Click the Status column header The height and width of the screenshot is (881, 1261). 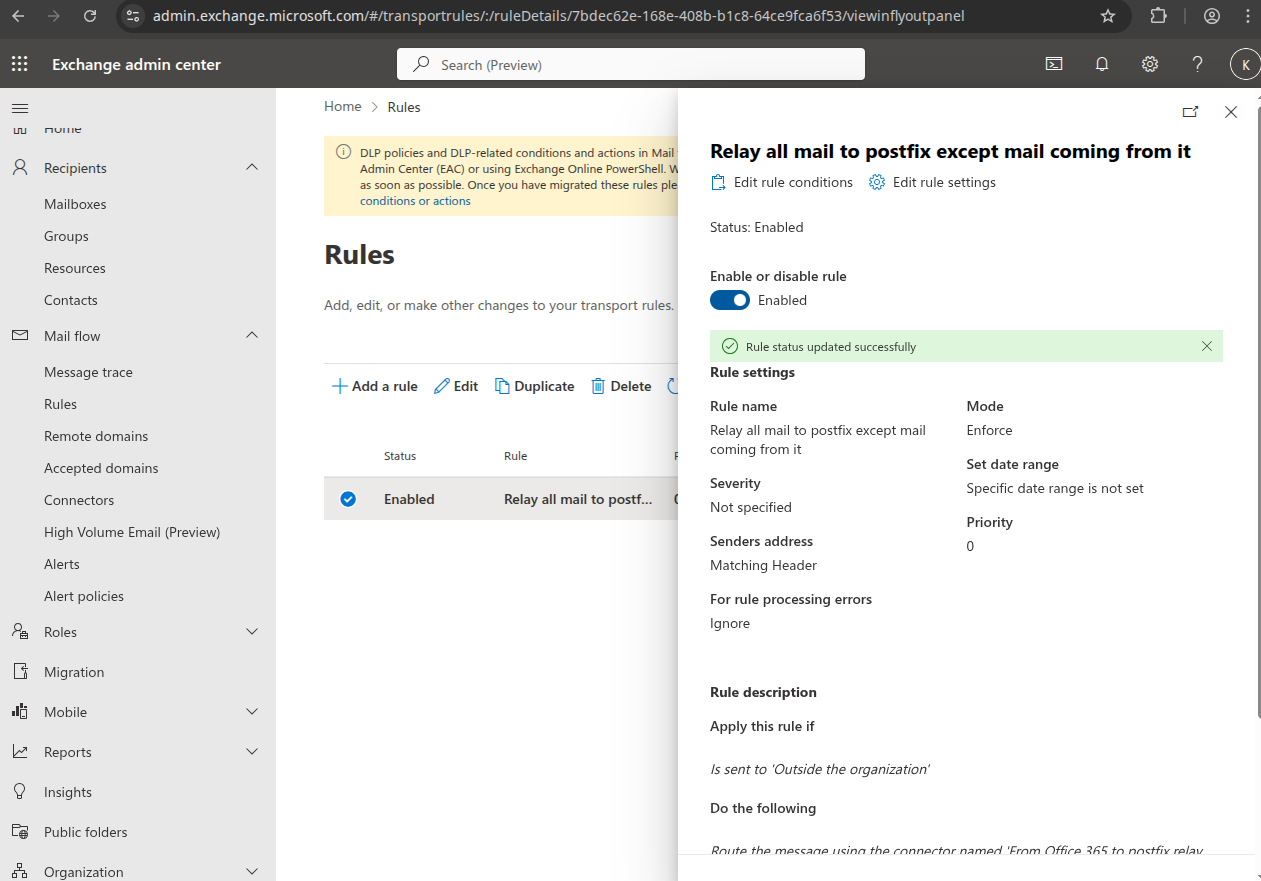(x=400, y=456)
